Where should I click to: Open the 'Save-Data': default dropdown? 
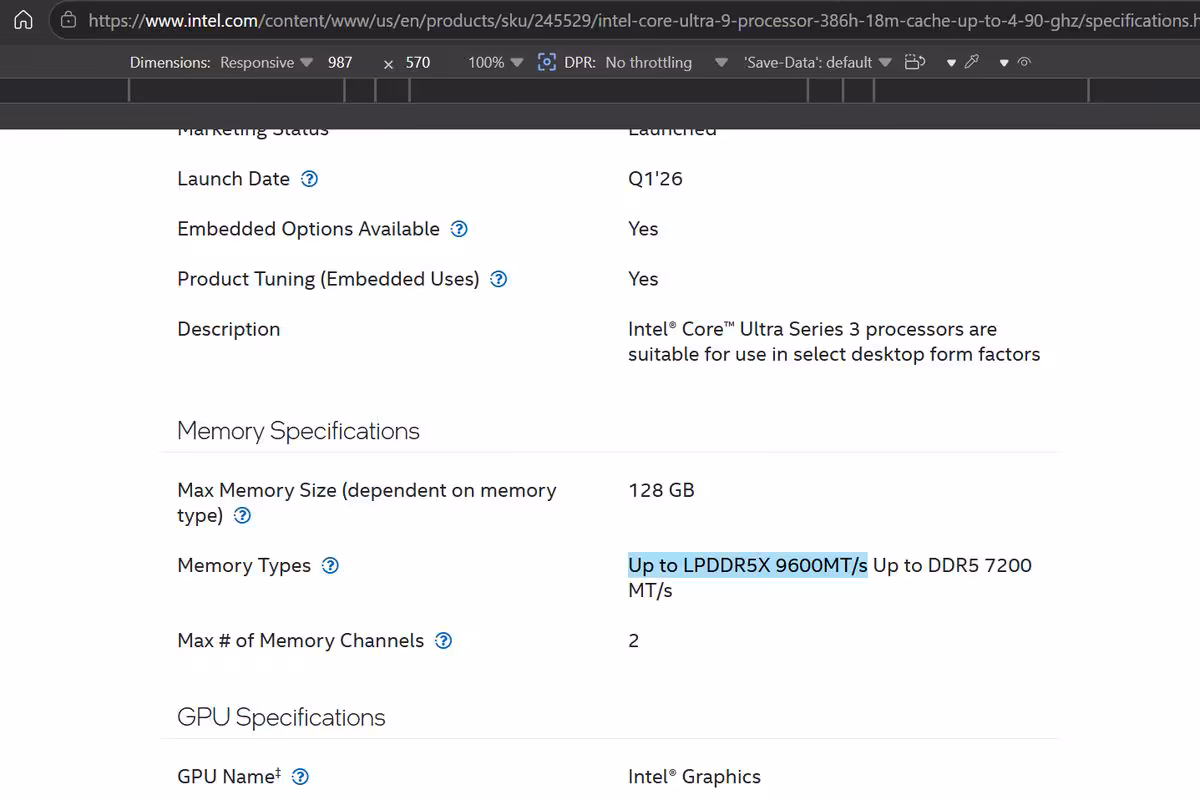coord(817,62)
